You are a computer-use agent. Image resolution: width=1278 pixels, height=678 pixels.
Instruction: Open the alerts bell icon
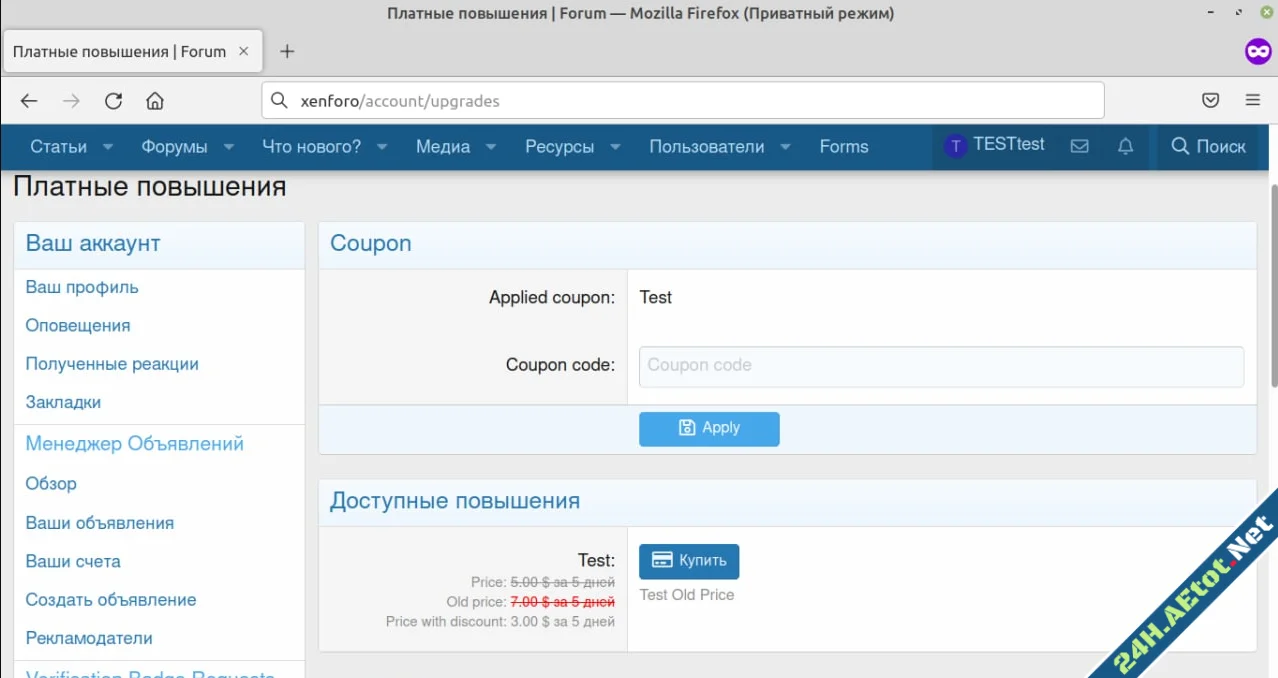(1125, 147)
